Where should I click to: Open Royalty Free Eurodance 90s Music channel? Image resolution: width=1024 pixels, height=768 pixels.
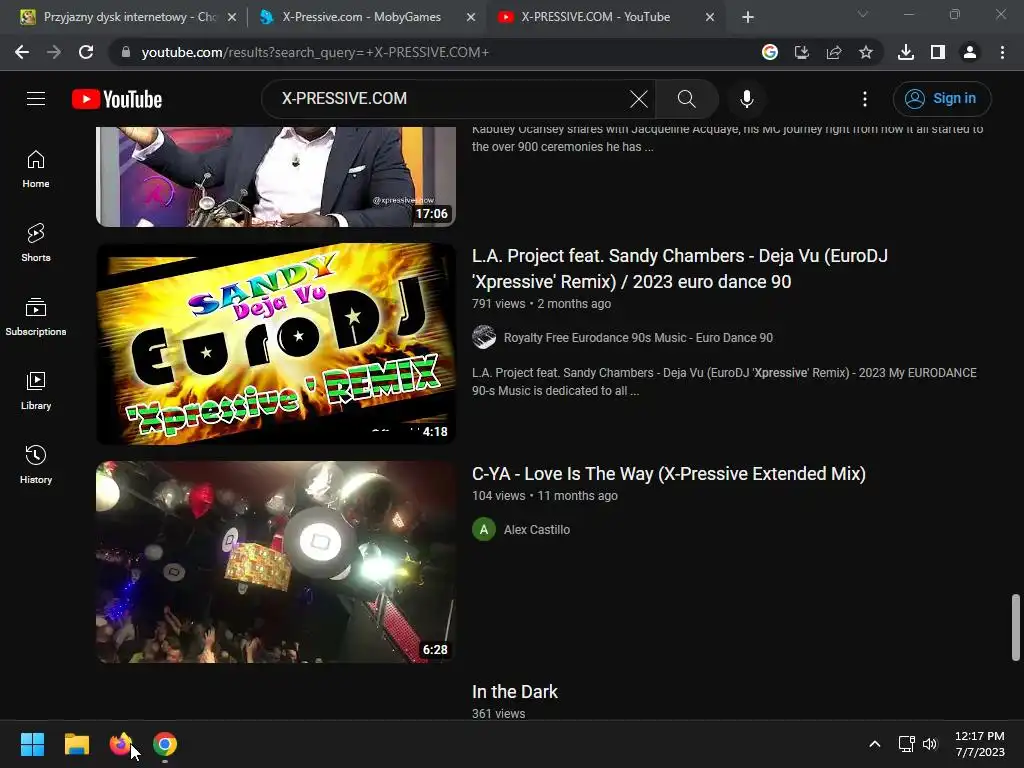pyautogui.click(x=638, y=338)
